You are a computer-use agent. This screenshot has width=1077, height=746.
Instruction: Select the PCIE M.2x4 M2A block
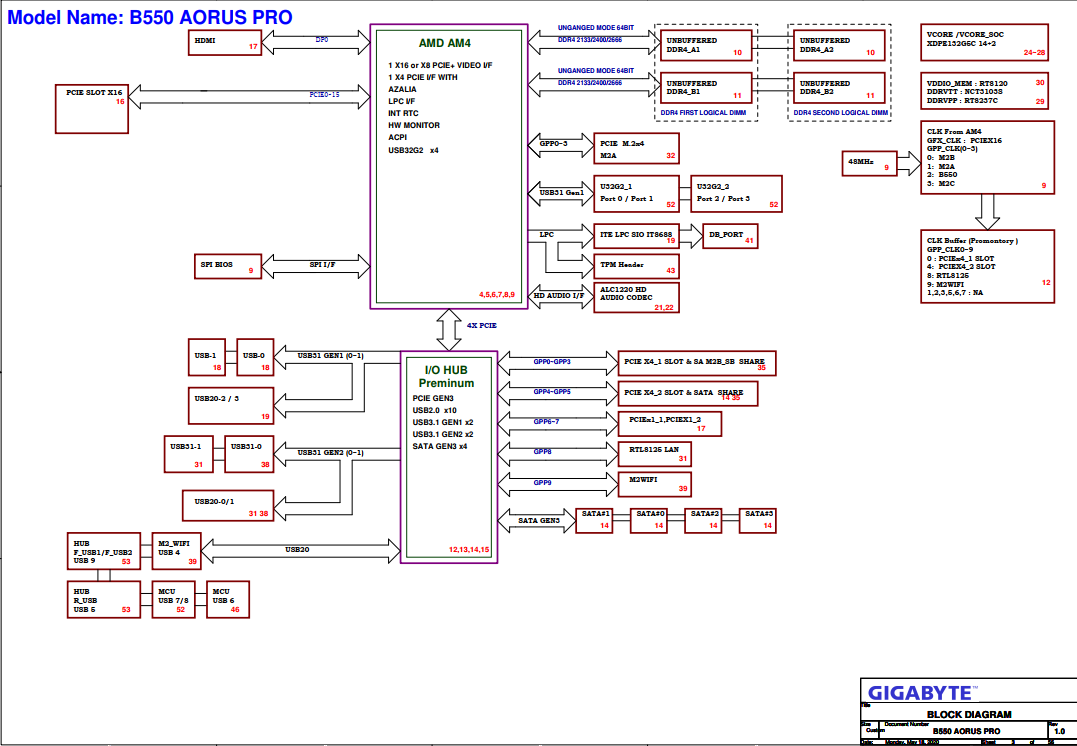[637, 148]
